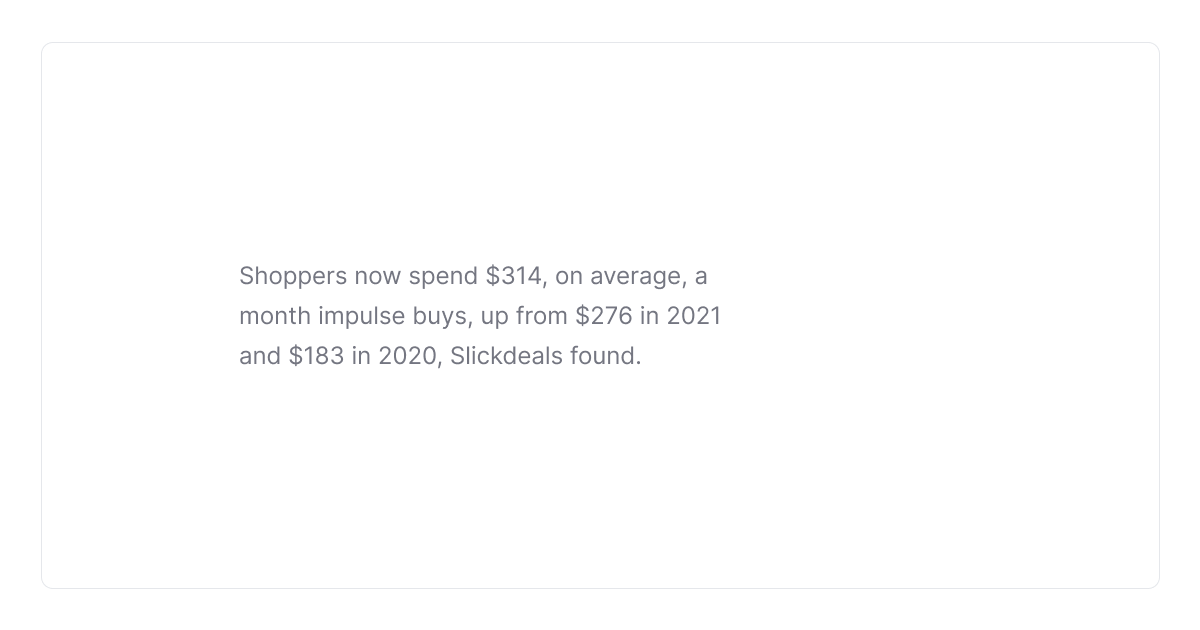Click the "$183" amount in the text

click(316, 356)
